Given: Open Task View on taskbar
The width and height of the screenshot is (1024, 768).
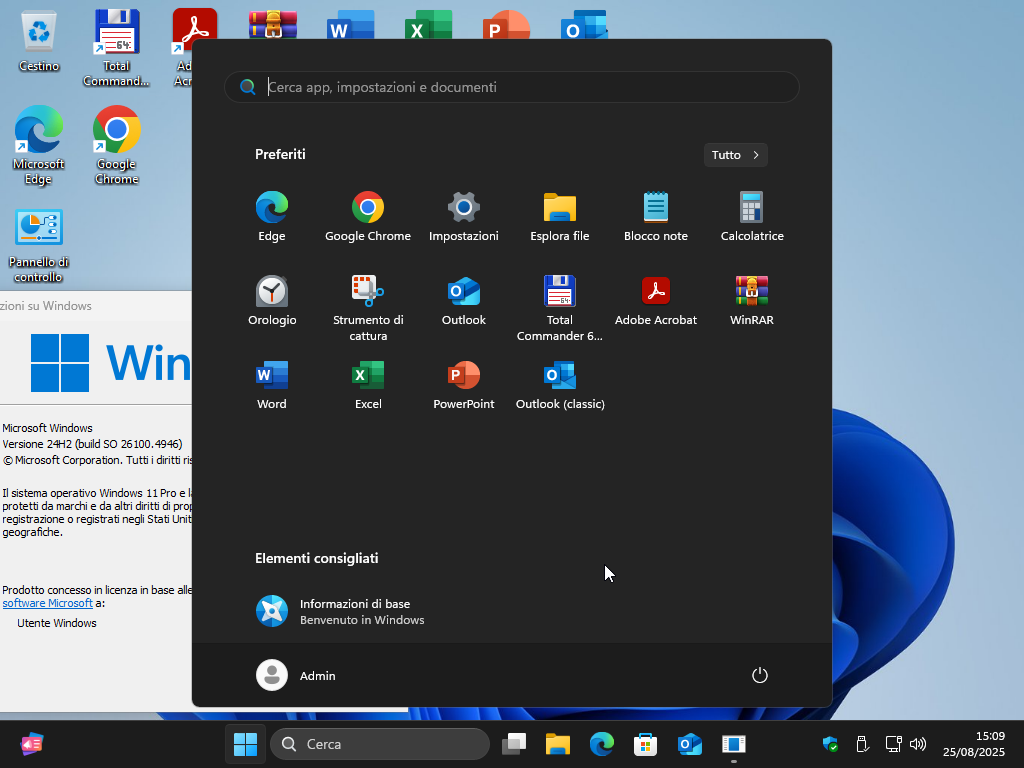Looking at the screenshot, I should [514, 744].
